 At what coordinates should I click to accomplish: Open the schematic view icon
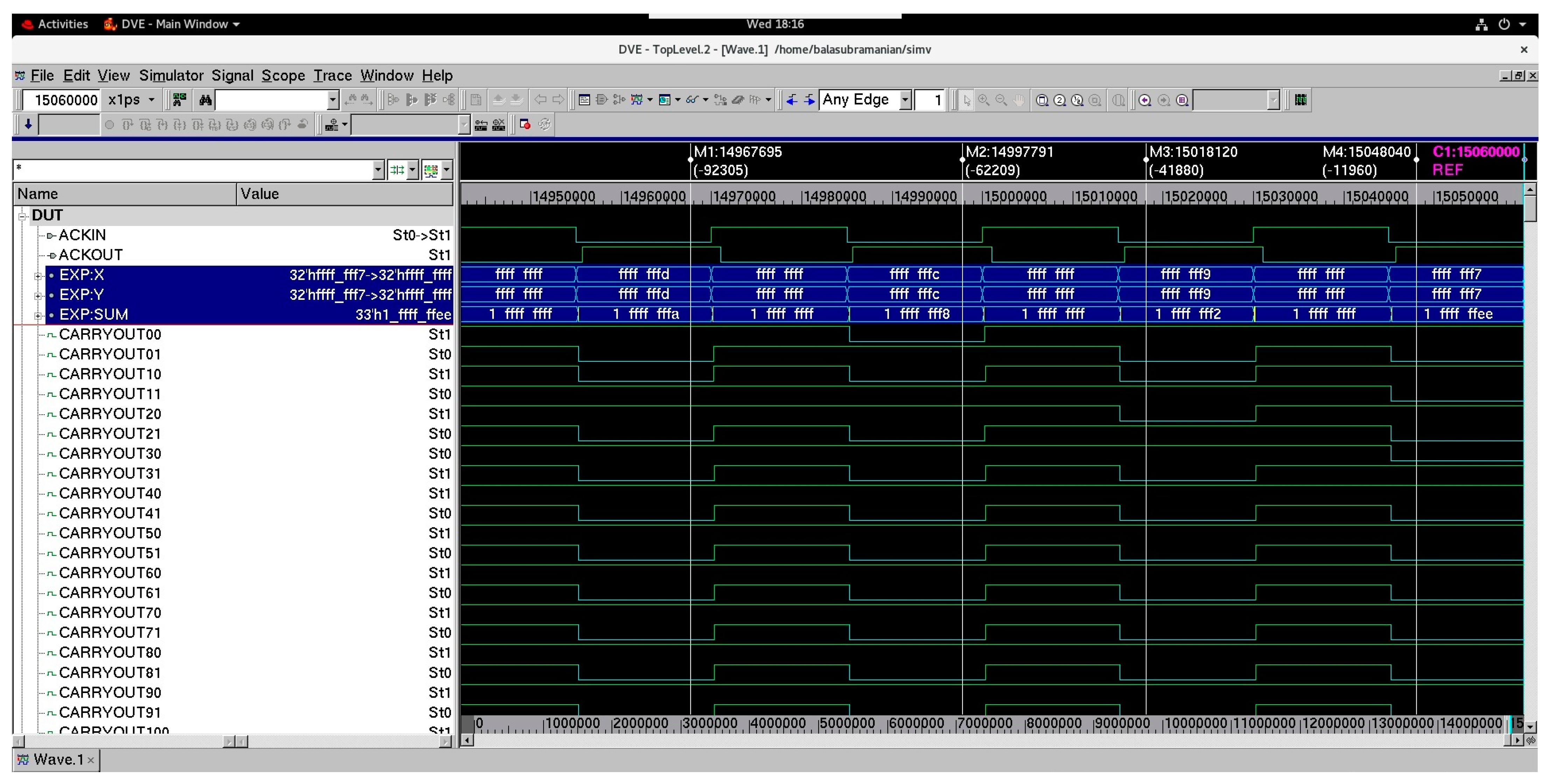tap(601, 100)
